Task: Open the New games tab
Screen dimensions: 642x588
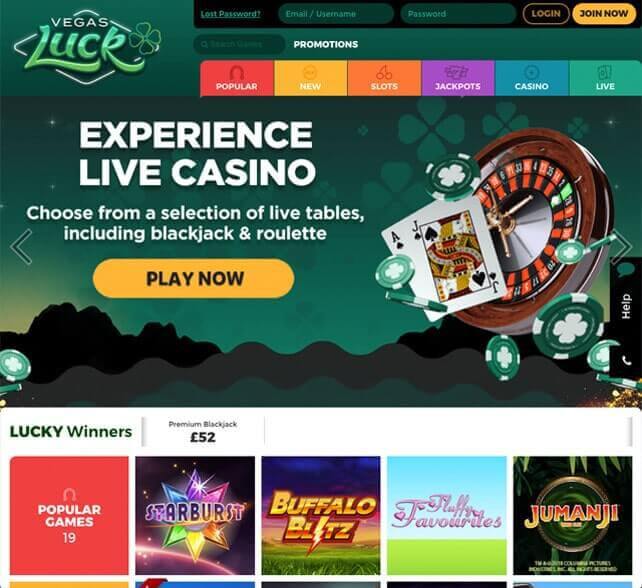Action: [x=310, y=78]
